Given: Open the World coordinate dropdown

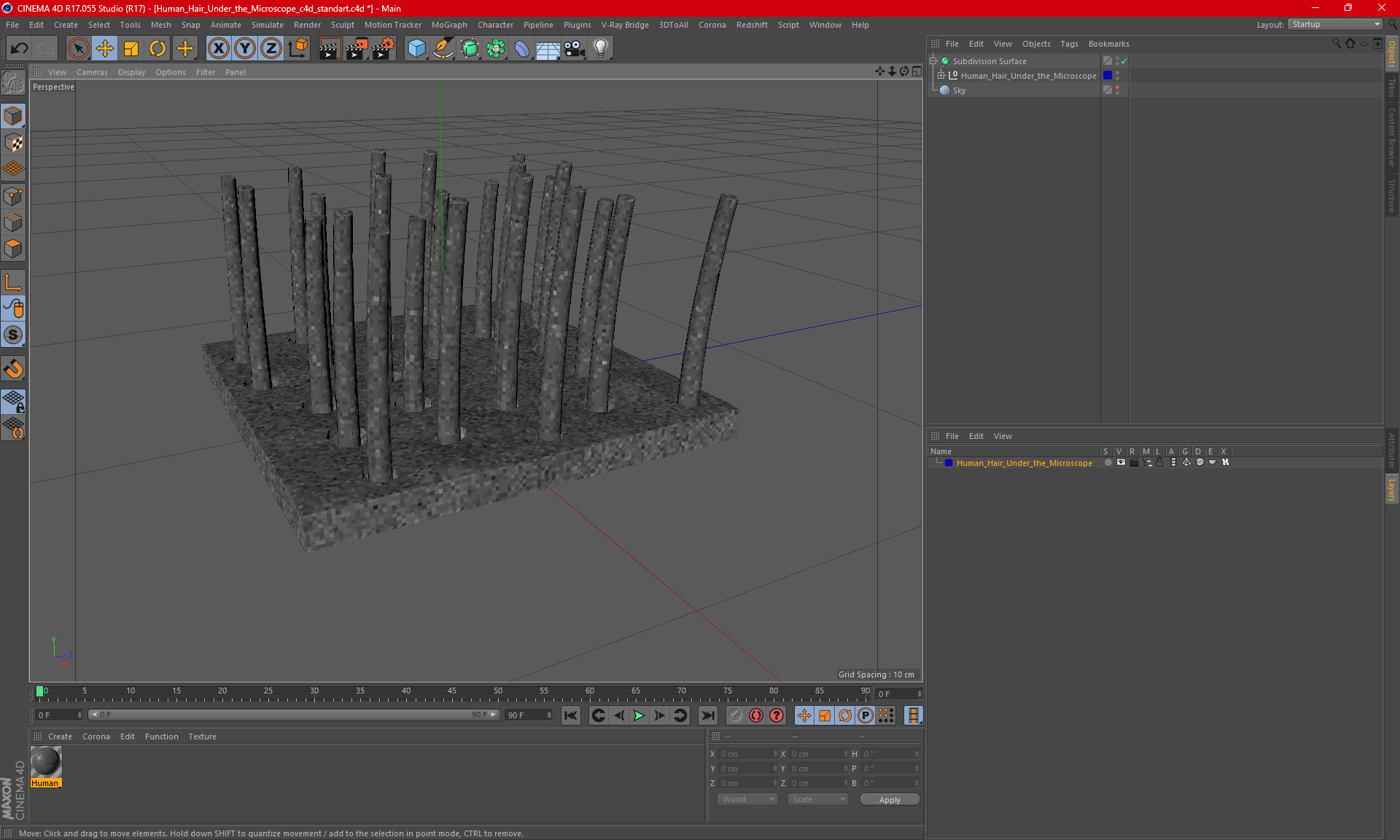Looking at the screenshot, I should 747,799.
